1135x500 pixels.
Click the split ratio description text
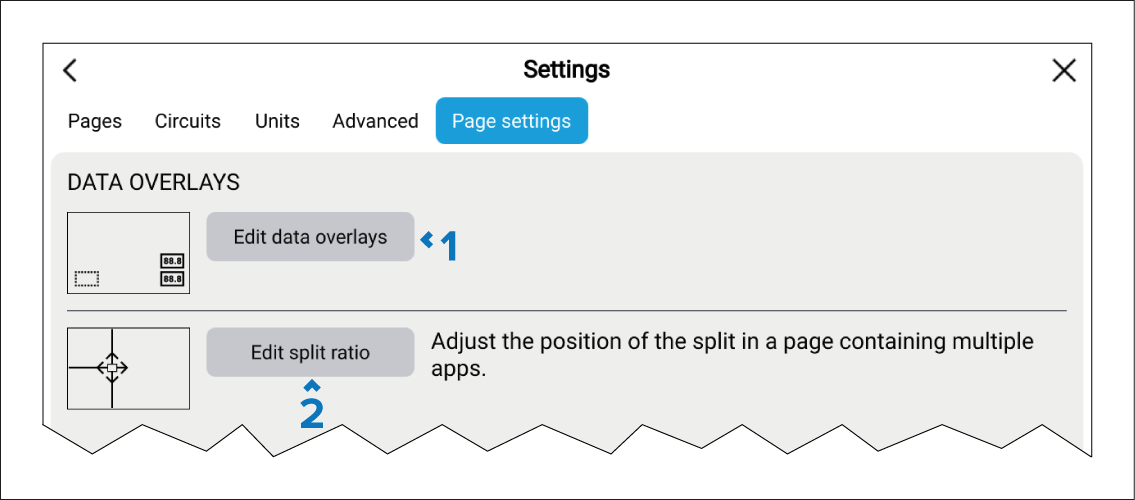731,354
